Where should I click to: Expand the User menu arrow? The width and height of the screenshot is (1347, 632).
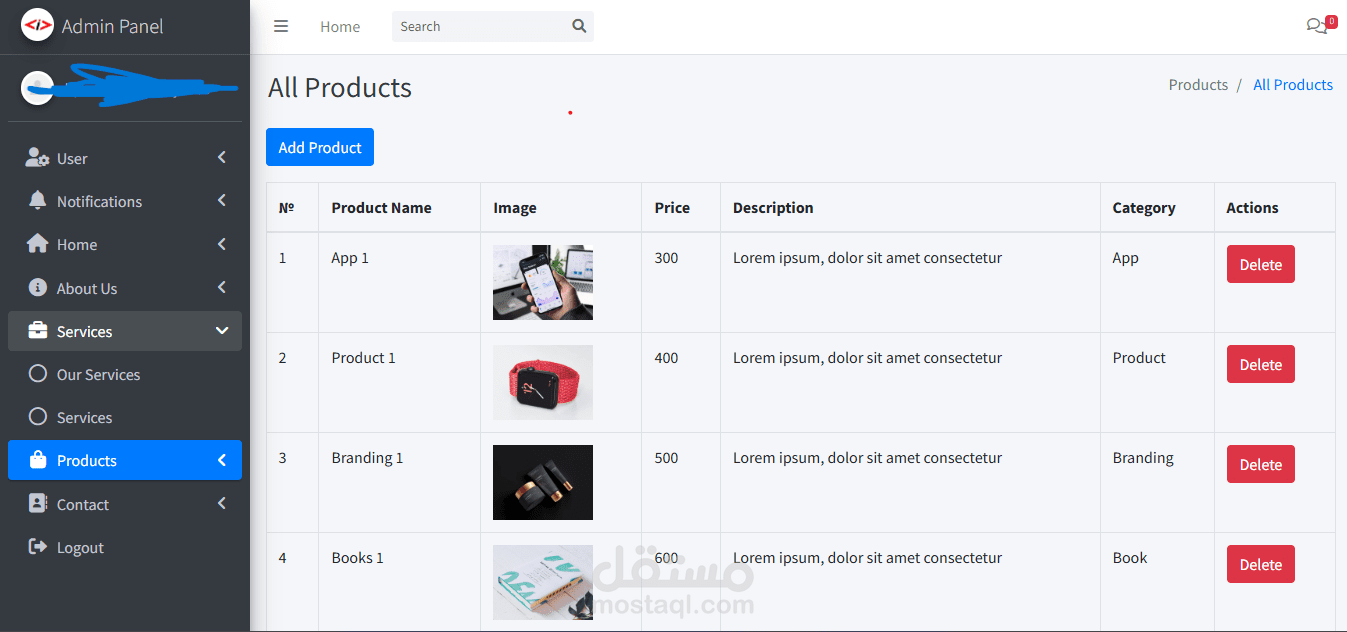click(222, 158)
